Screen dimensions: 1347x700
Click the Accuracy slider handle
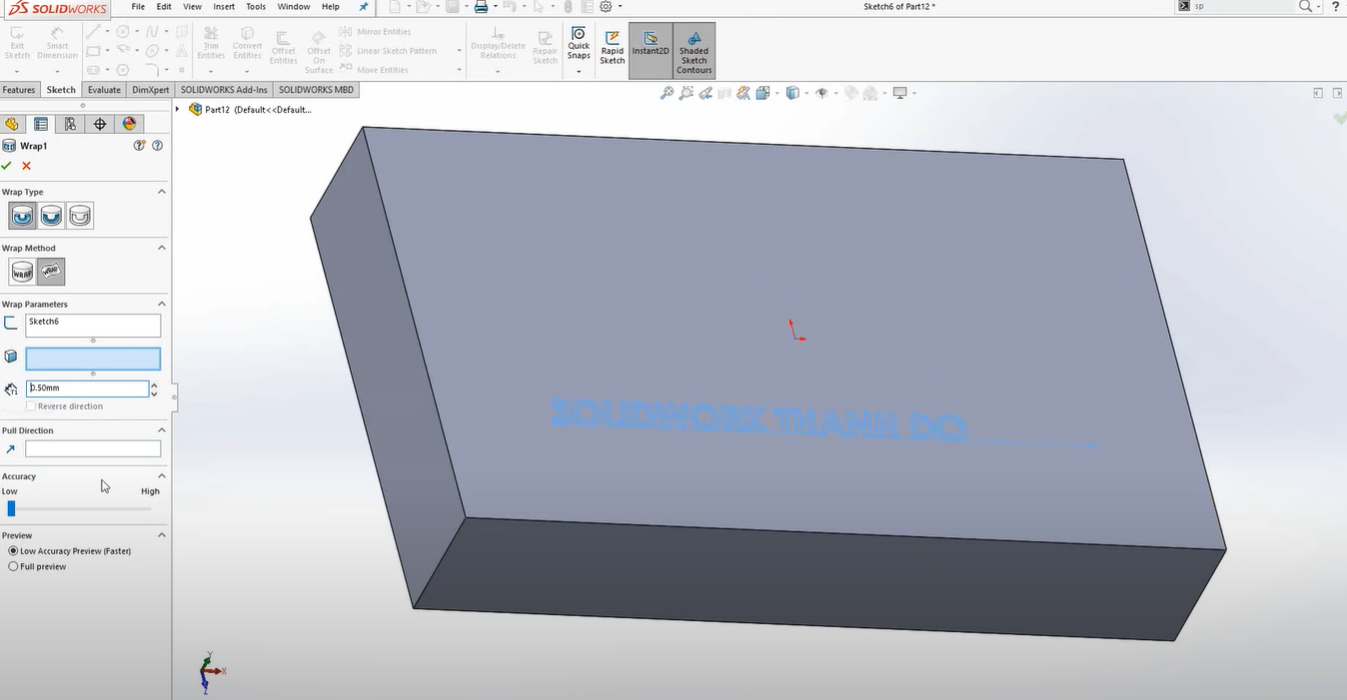coord(12,509)
